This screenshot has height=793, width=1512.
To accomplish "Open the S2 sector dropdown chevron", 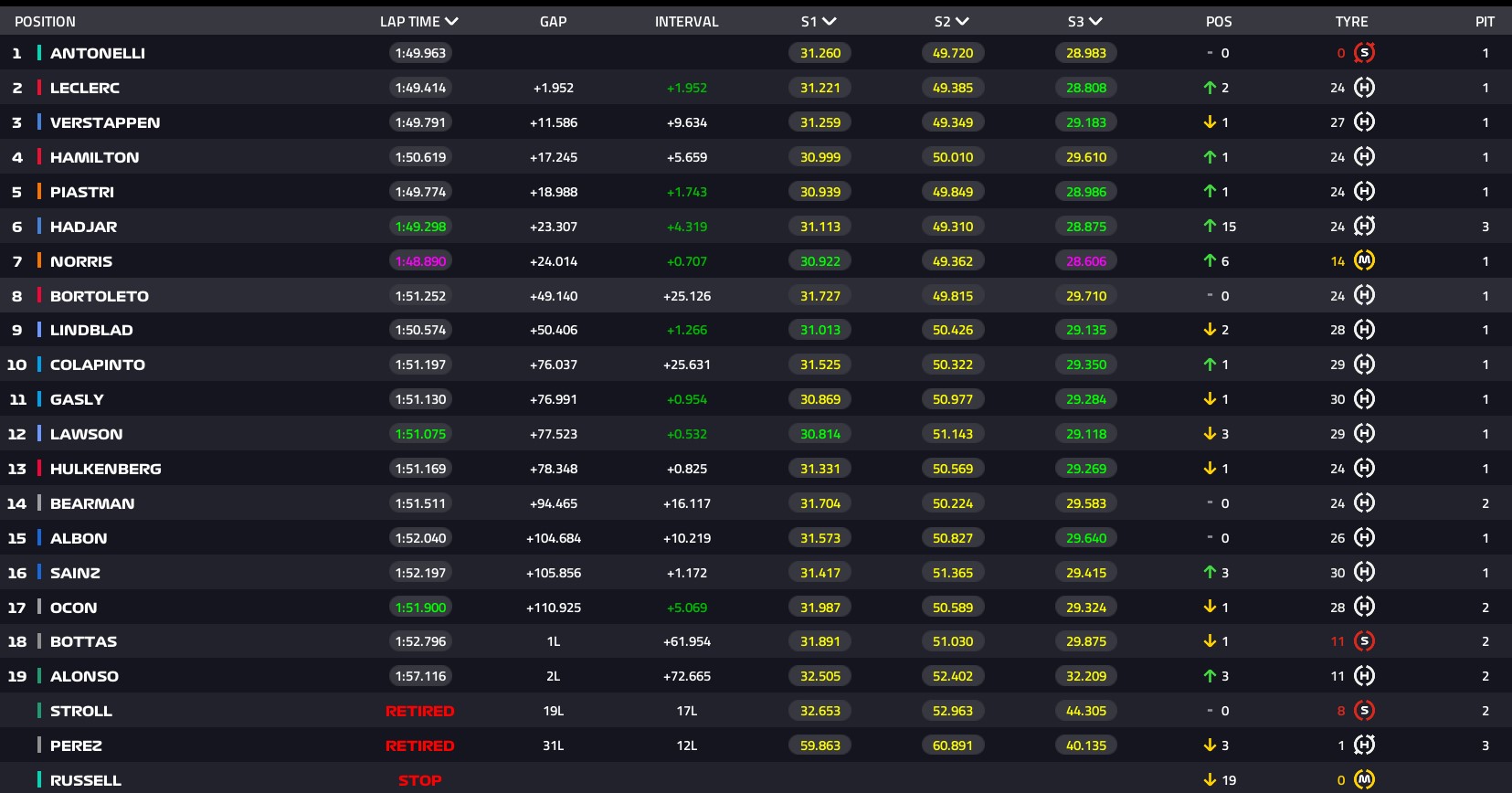I will [x=962, y=21].
